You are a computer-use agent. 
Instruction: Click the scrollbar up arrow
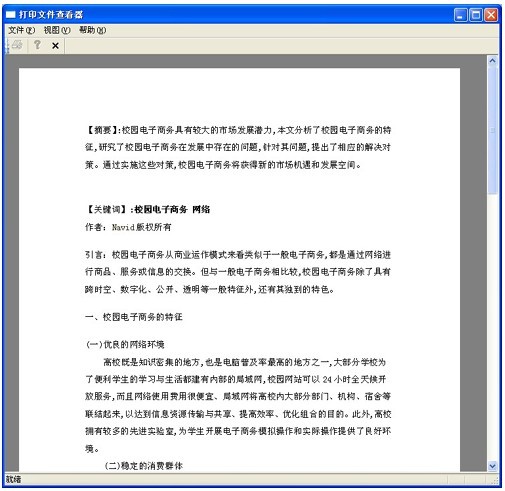point(492,61)
